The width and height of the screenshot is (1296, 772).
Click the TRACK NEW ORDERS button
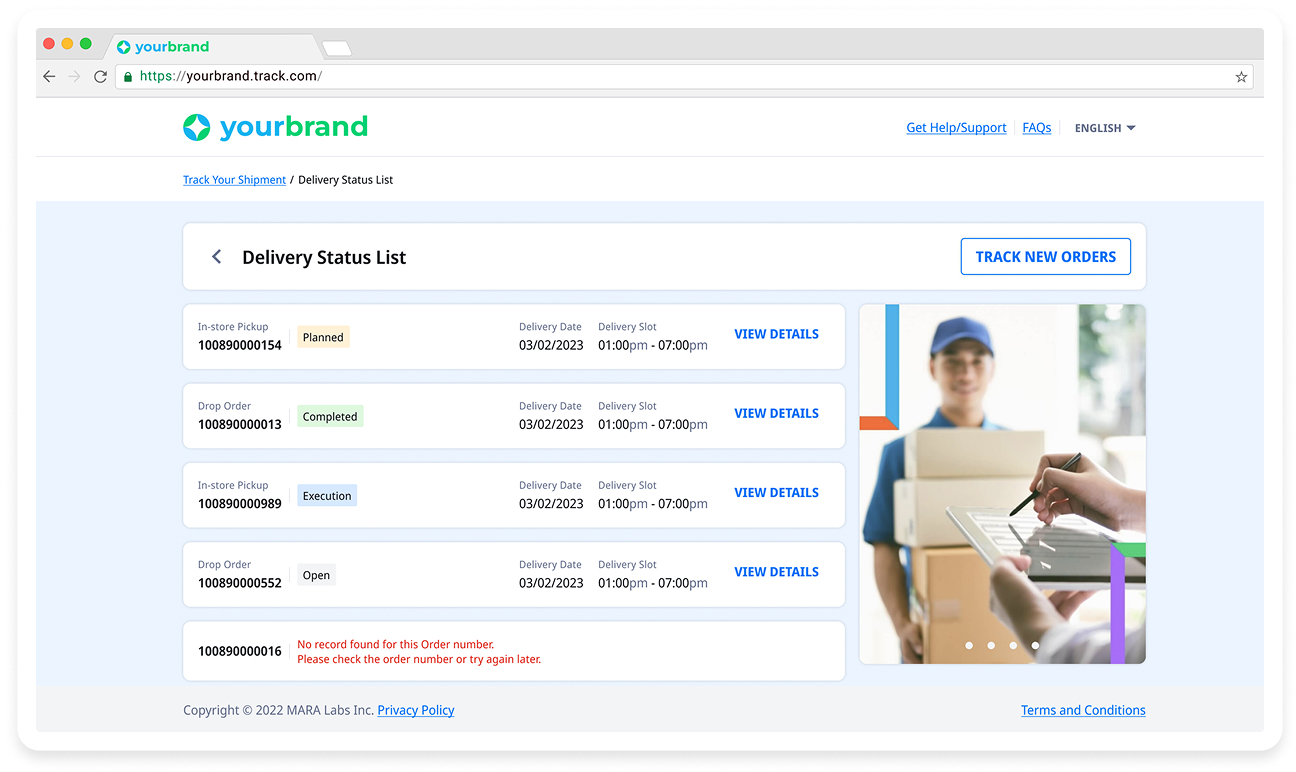click(1046, 256)
